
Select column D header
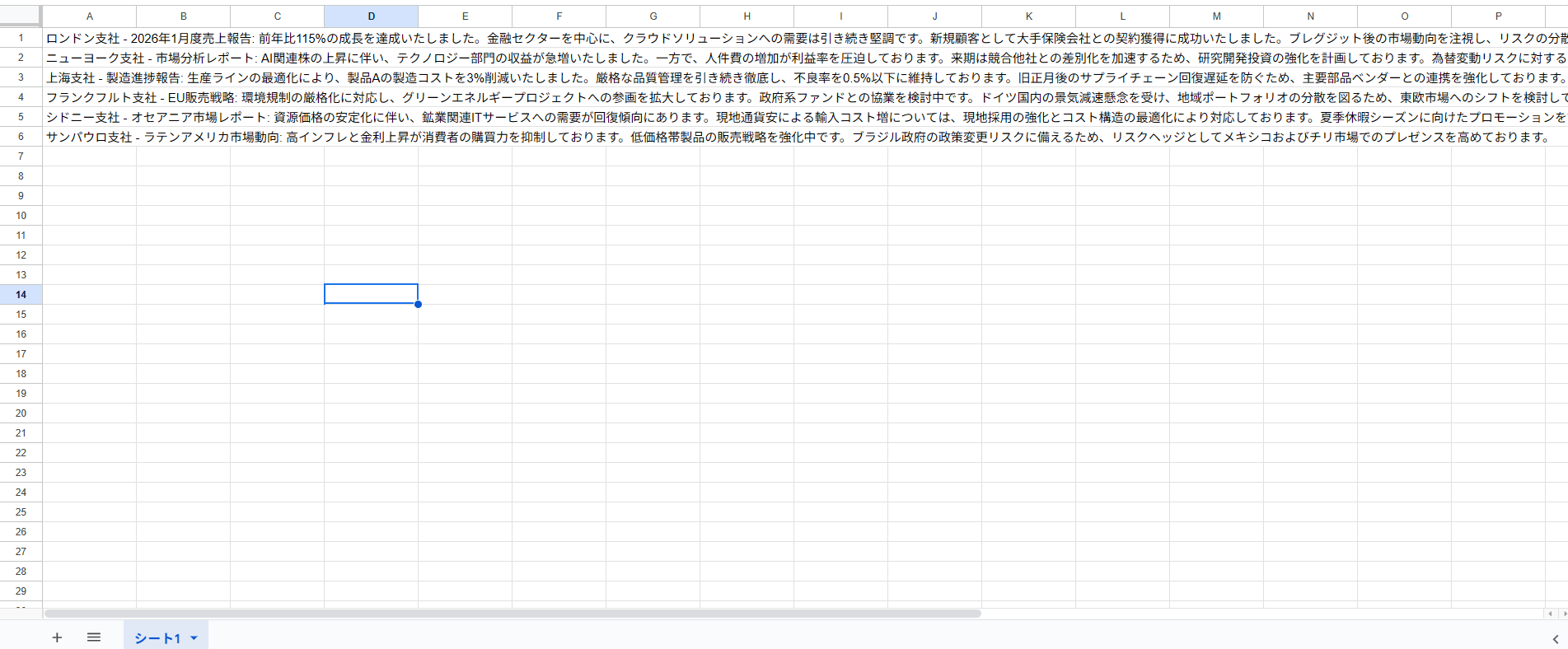(371, 16)
